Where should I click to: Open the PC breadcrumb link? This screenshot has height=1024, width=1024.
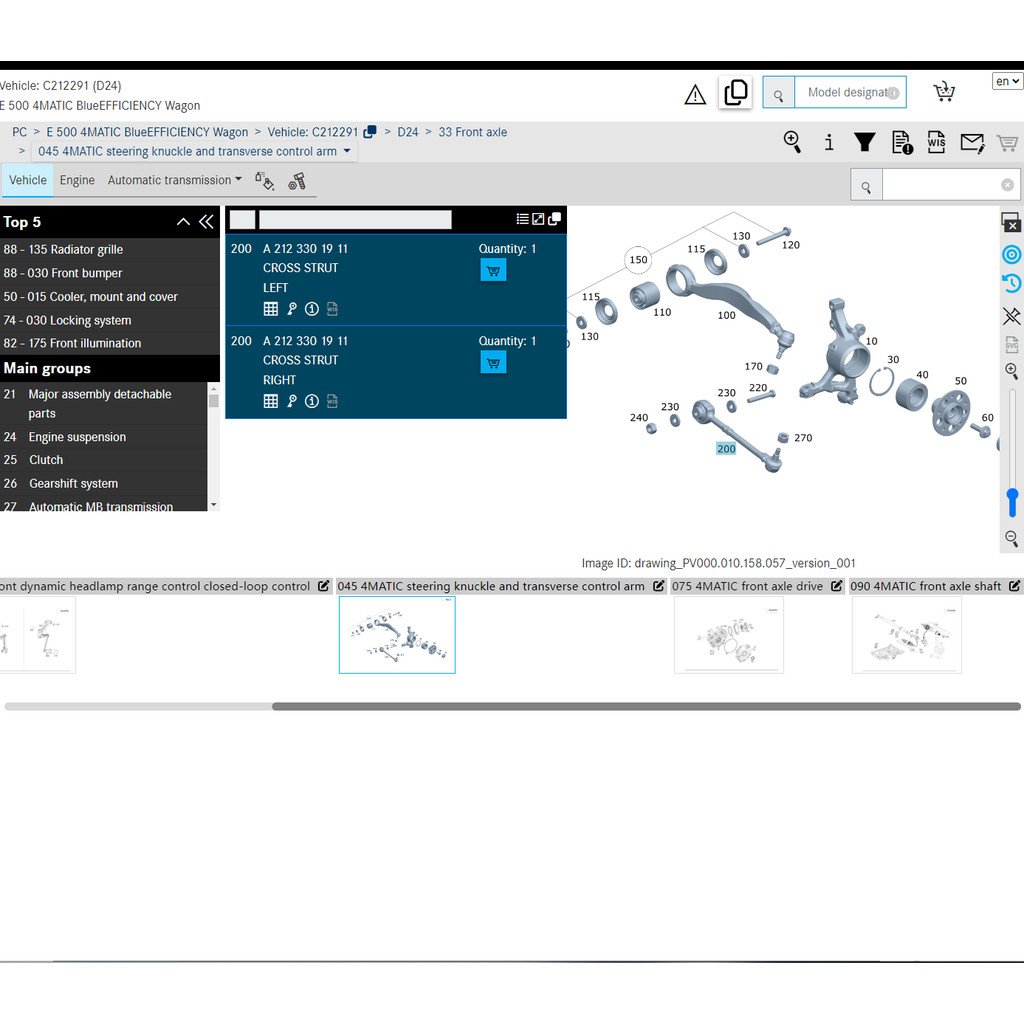(x=20, y=132)
